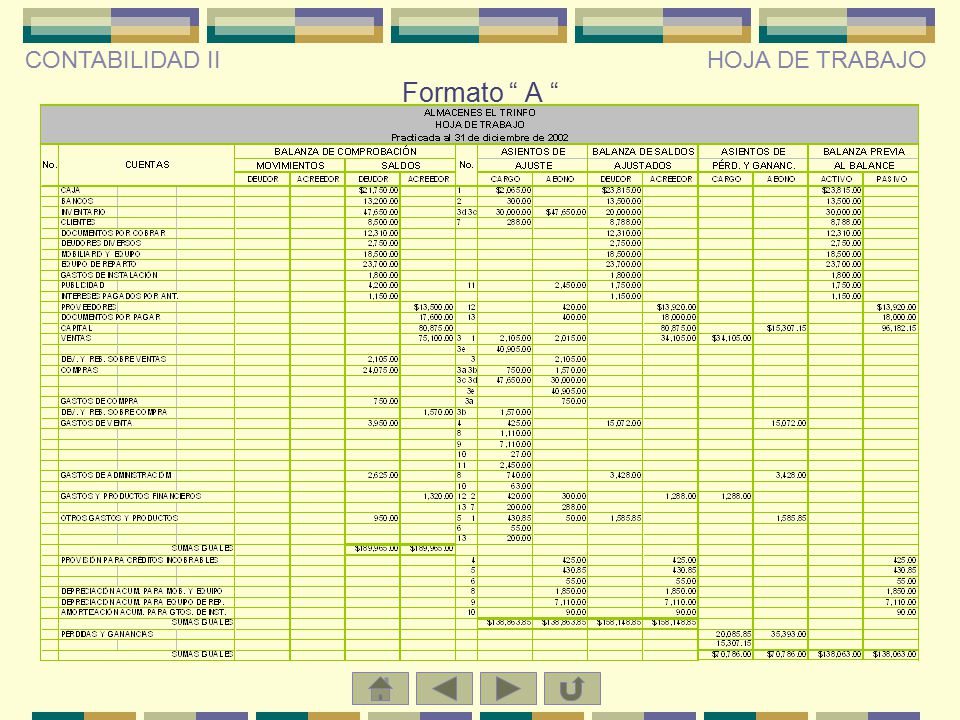Click DEPRECIACIÓN ACUM. PARA MOB. Y EQUIPO
The width and height of the screenshot is (960, 720).
pos(141,591)
